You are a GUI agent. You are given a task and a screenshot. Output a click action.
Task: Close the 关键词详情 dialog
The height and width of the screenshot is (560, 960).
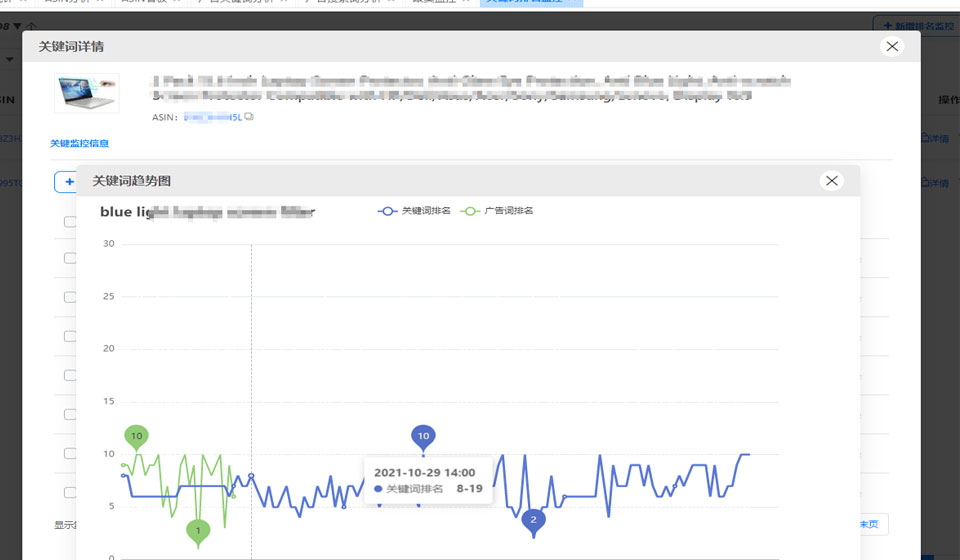tap(892, 47)
